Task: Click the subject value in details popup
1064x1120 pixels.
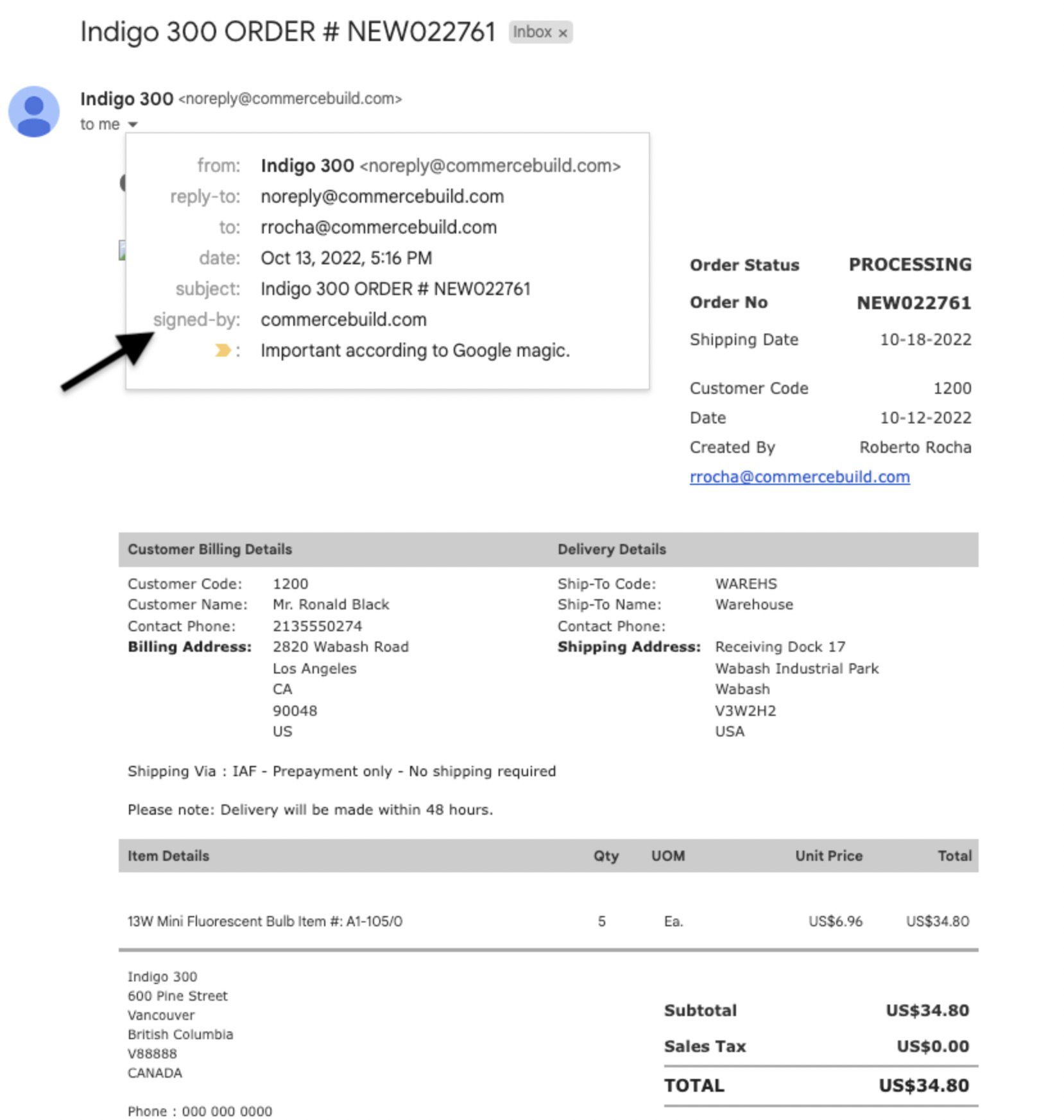Action: tap(395, 289)
